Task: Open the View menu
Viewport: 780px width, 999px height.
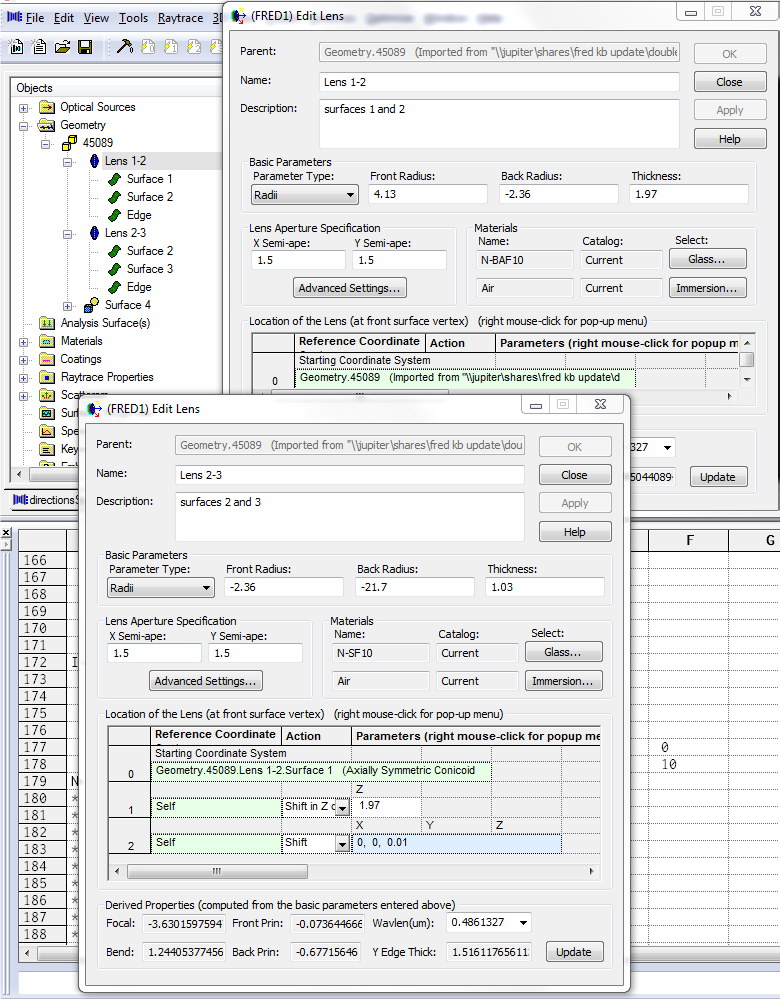Action: pos(96,18)
